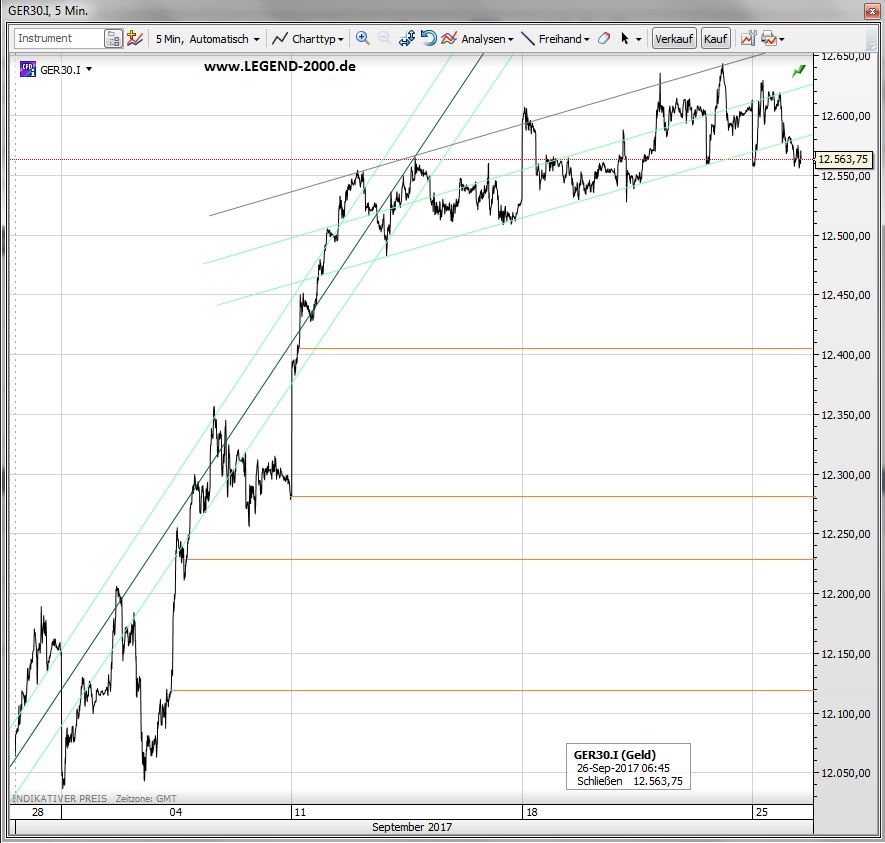The width and height of the screenshot is (885, 843).
Task: Click the CFD icon beside GER30.I
Action: [x=28, y=69]
